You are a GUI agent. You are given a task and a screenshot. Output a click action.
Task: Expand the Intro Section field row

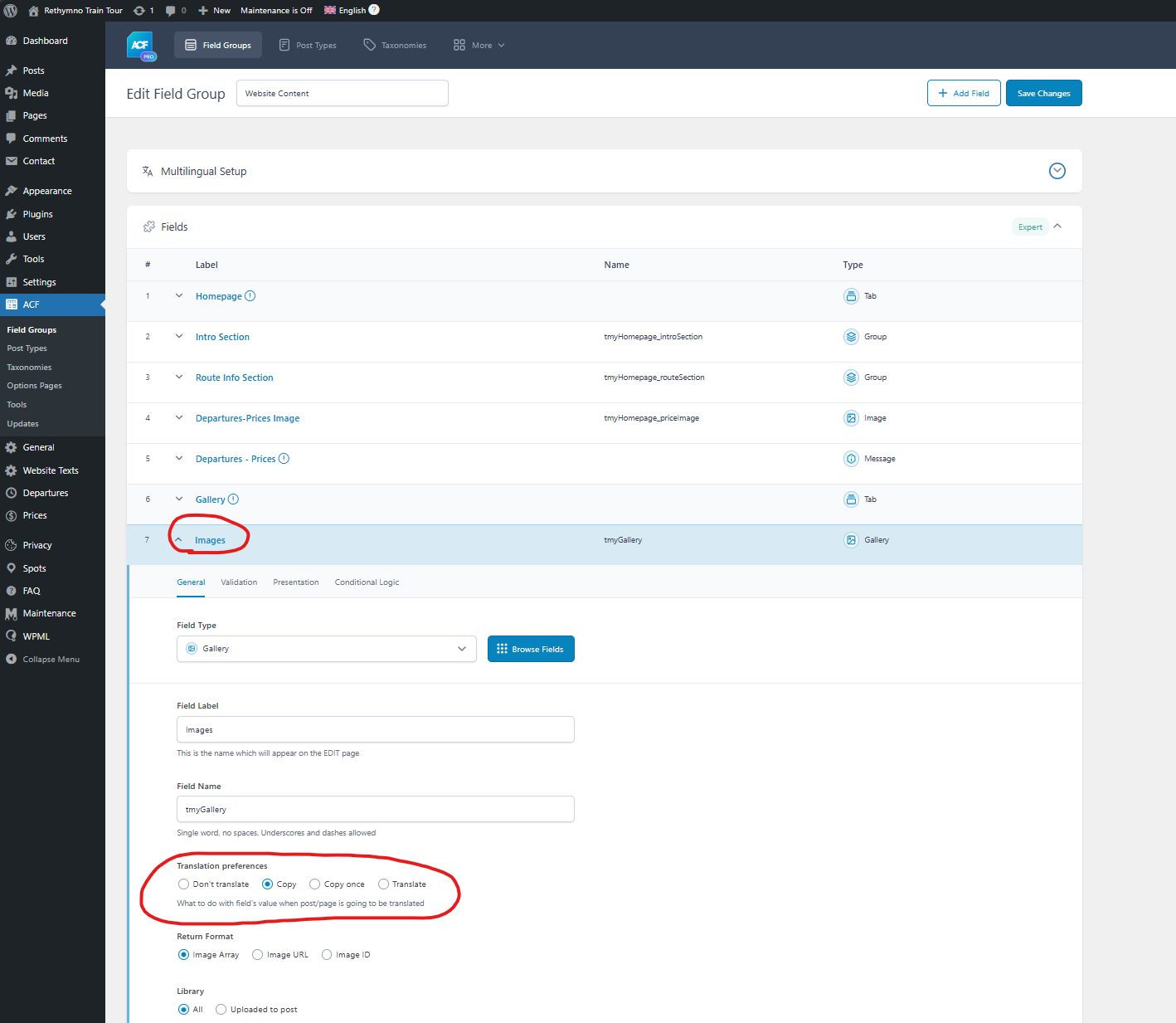coord(179,336)
